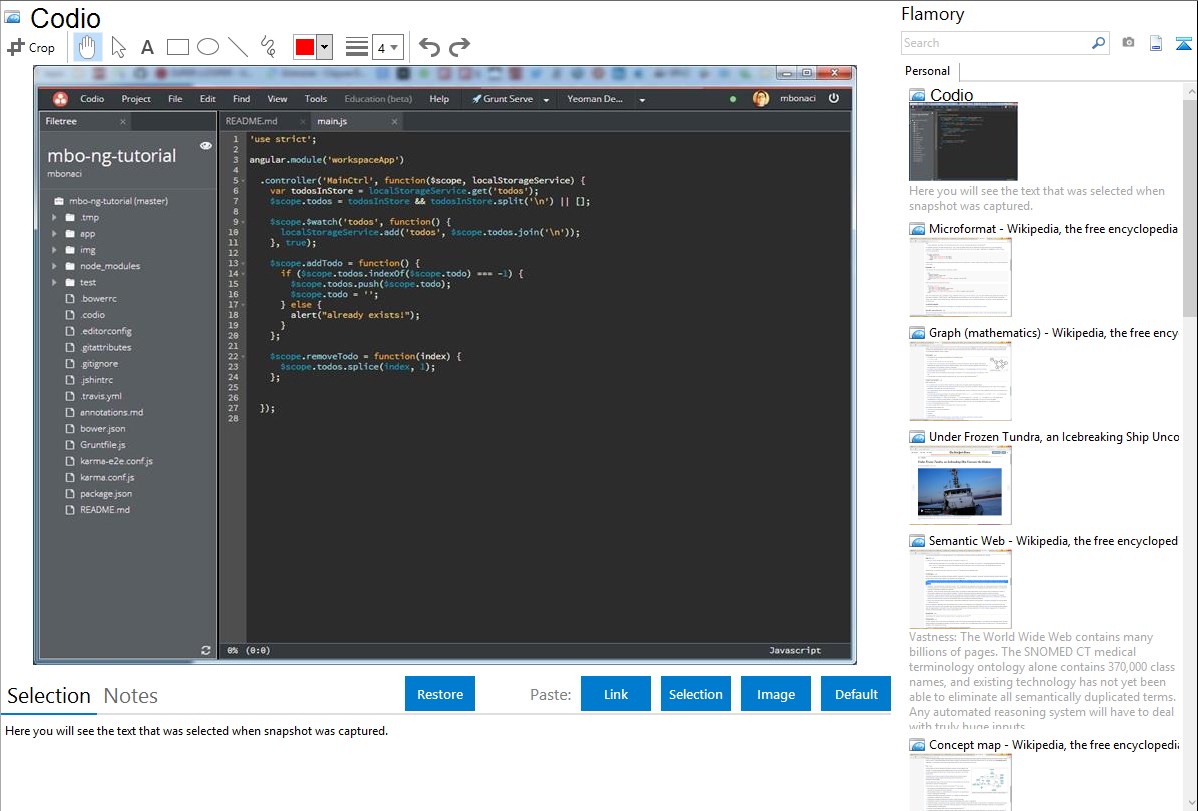
Task: Click the magnifier search icon
Action: (x=1099, y=43)
